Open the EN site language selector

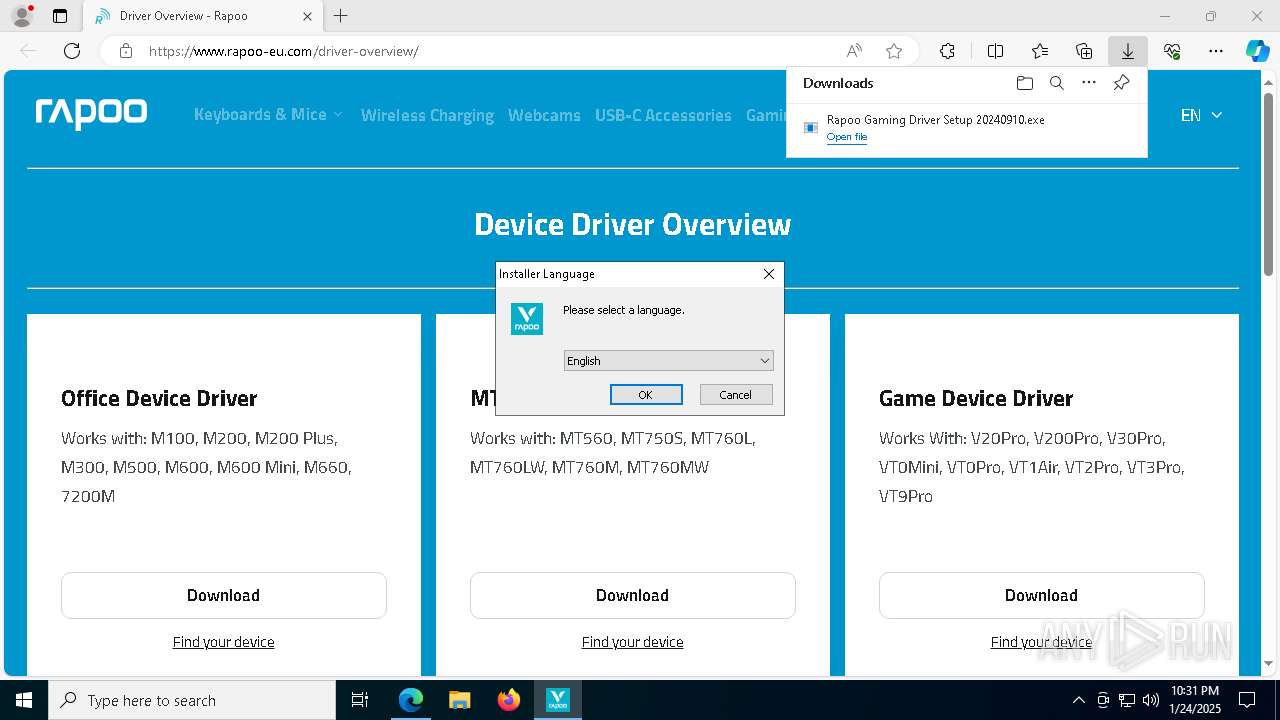click(1201, 115)
